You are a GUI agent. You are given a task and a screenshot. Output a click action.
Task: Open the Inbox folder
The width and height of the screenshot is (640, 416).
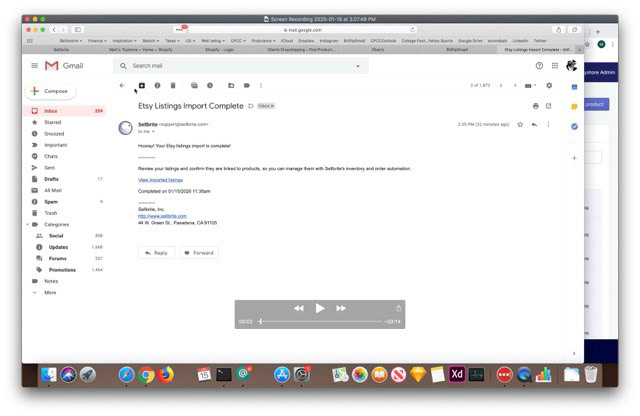point(65,111)
